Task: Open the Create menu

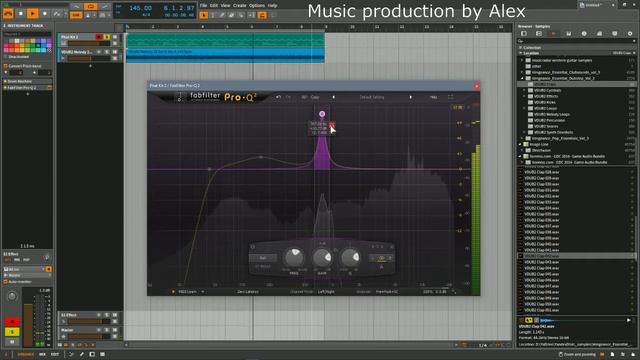Action: [240, 5]
